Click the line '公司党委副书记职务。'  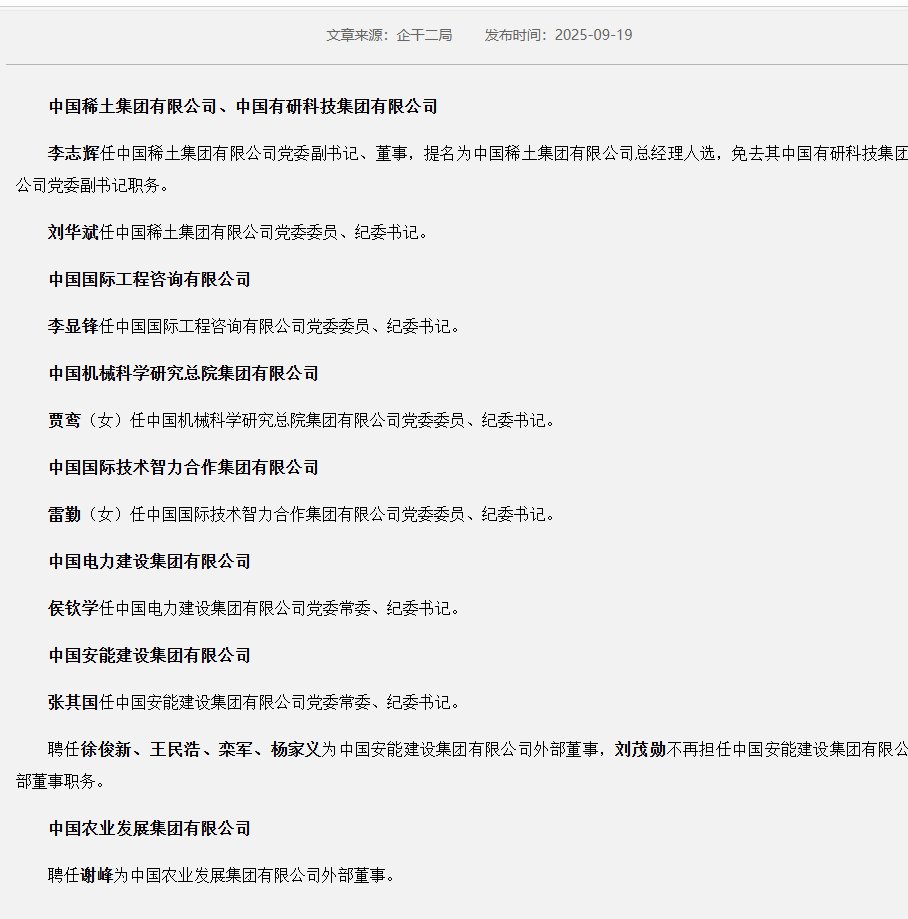[92, 186]
